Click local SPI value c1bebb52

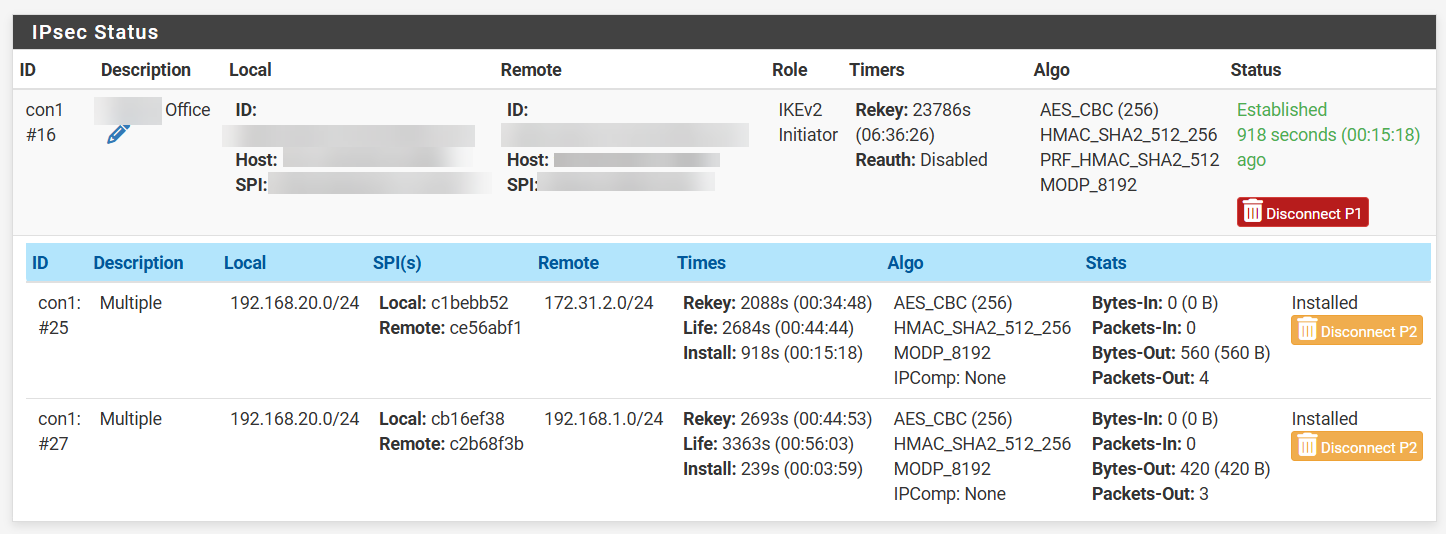click(469, 303)
